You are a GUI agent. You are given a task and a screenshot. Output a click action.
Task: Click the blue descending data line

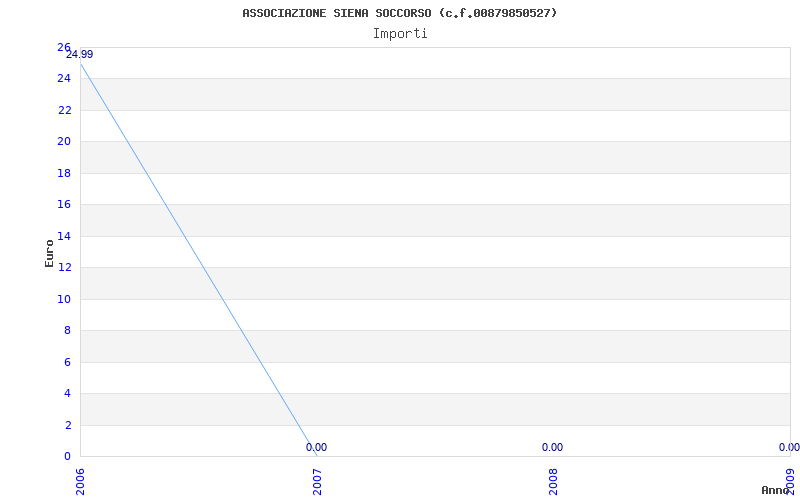pos(199,260)
